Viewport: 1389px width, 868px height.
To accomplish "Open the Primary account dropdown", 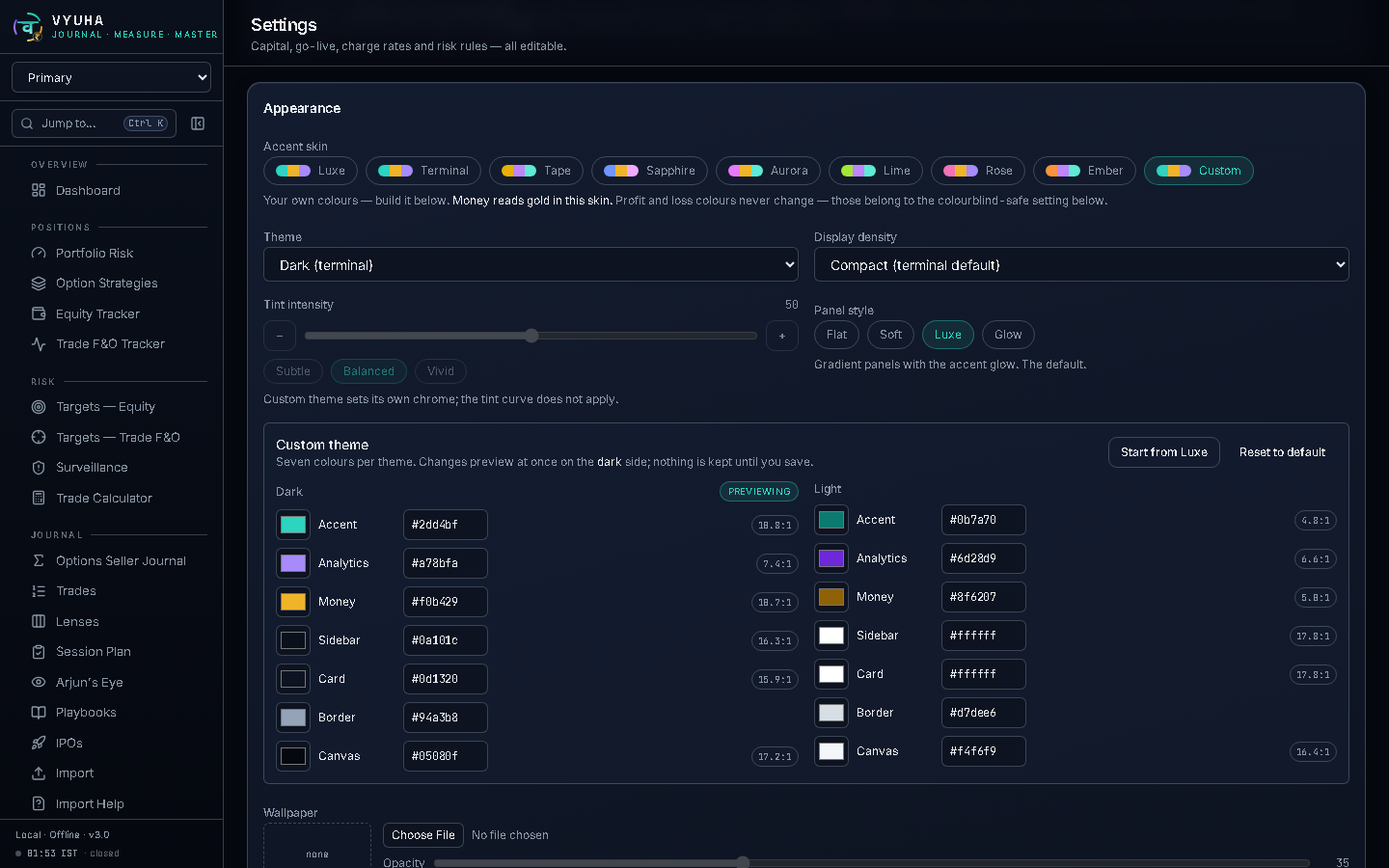I will [x=111, y=77].
